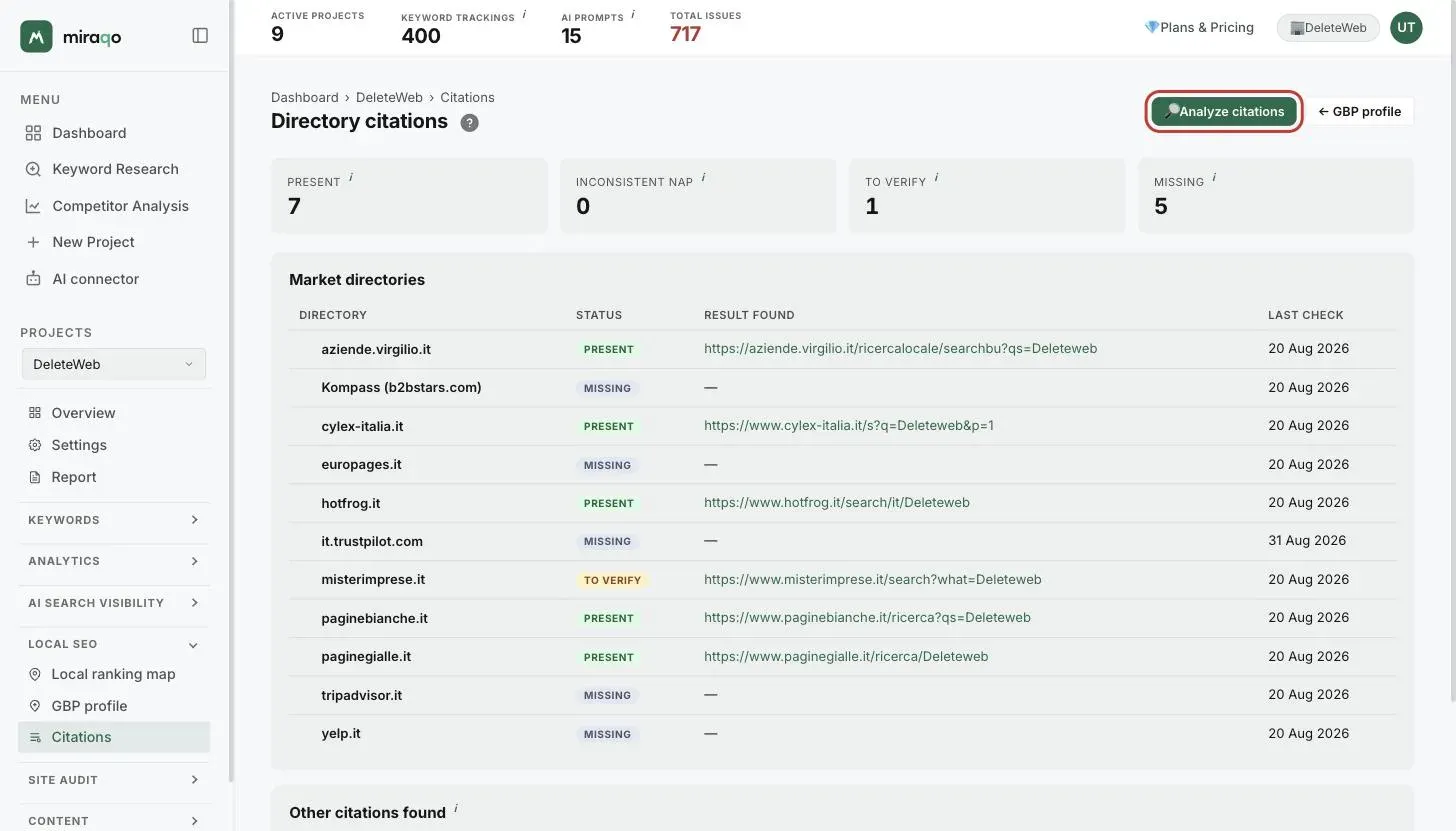Open the DeleteWeb project dropdown
Screen dimensions: 1456x831
114,364
